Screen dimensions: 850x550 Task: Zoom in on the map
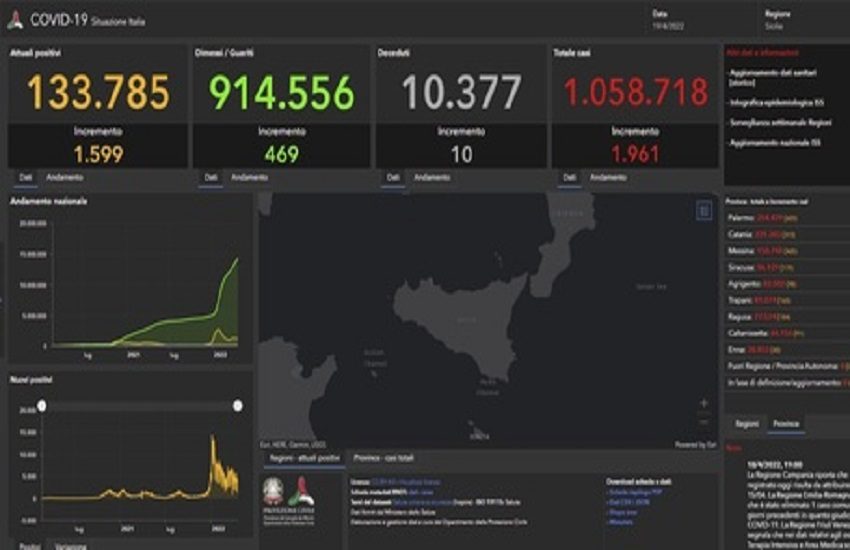coord(704,404)
